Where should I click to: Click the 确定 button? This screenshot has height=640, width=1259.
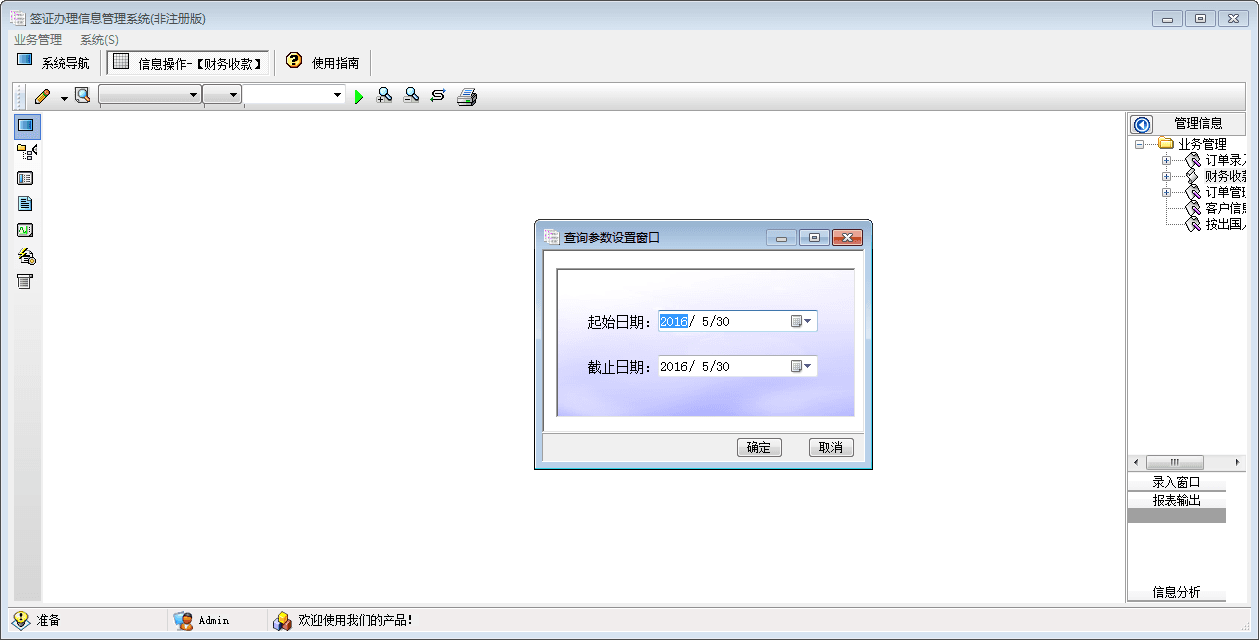(759, 448)
